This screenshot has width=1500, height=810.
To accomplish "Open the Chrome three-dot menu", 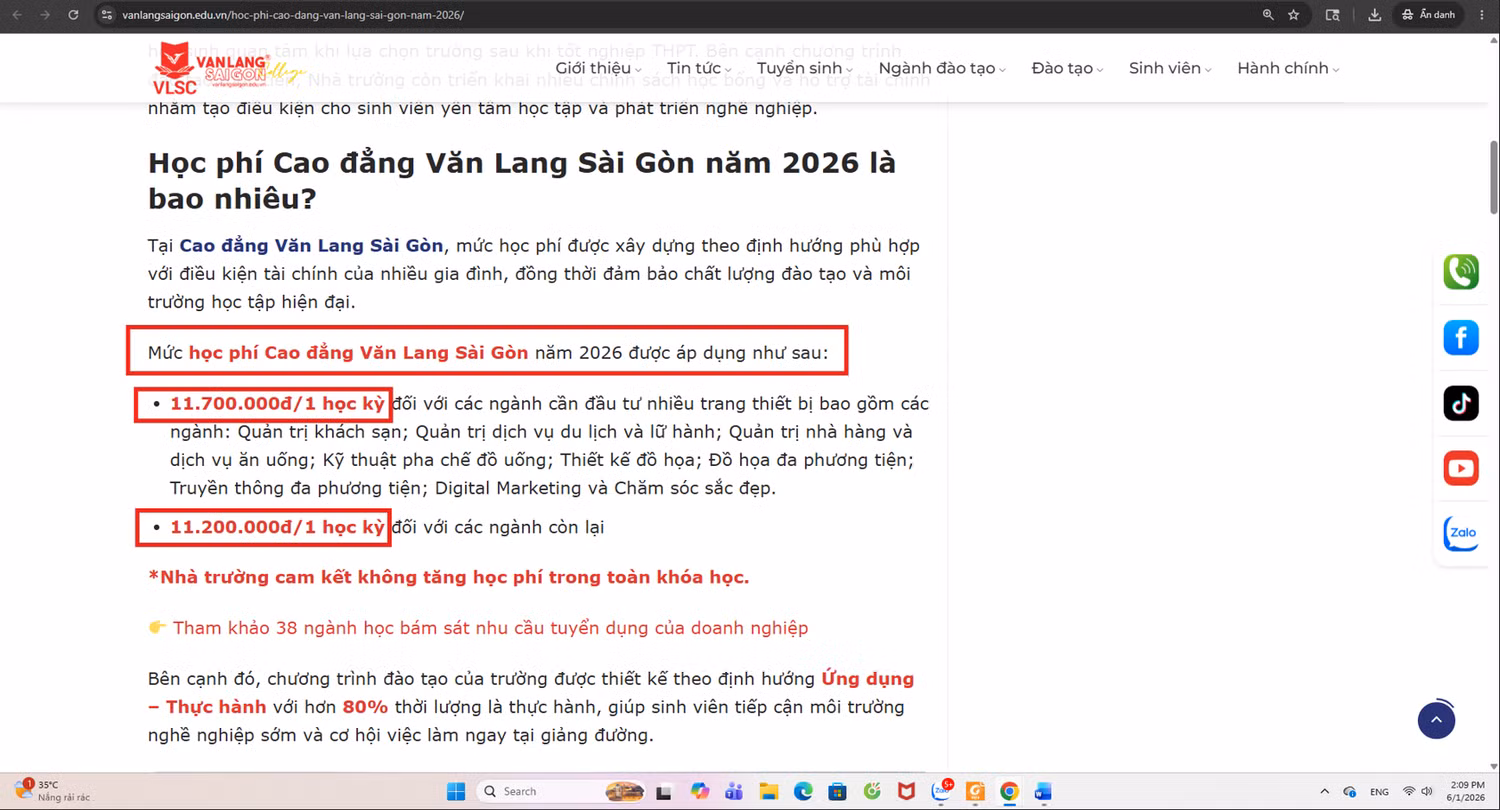I will [x=1482, y=15].
